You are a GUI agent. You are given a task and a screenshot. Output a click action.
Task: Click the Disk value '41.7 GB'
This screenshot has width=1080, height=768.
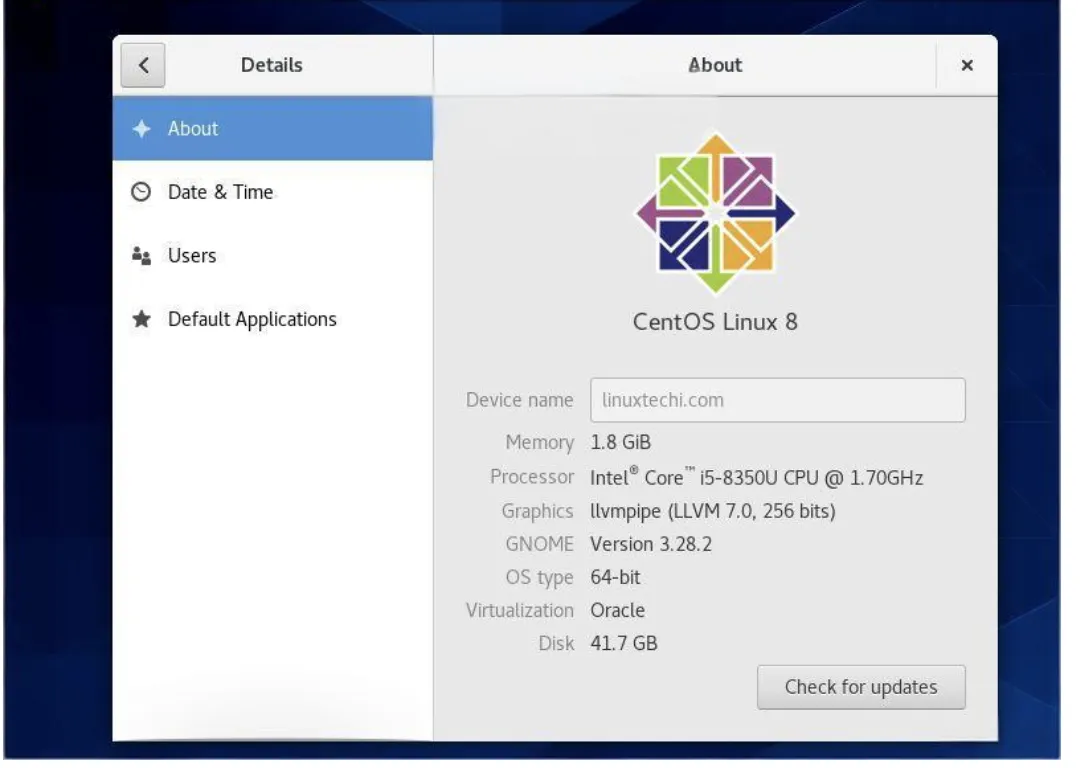tap(624, 643)
